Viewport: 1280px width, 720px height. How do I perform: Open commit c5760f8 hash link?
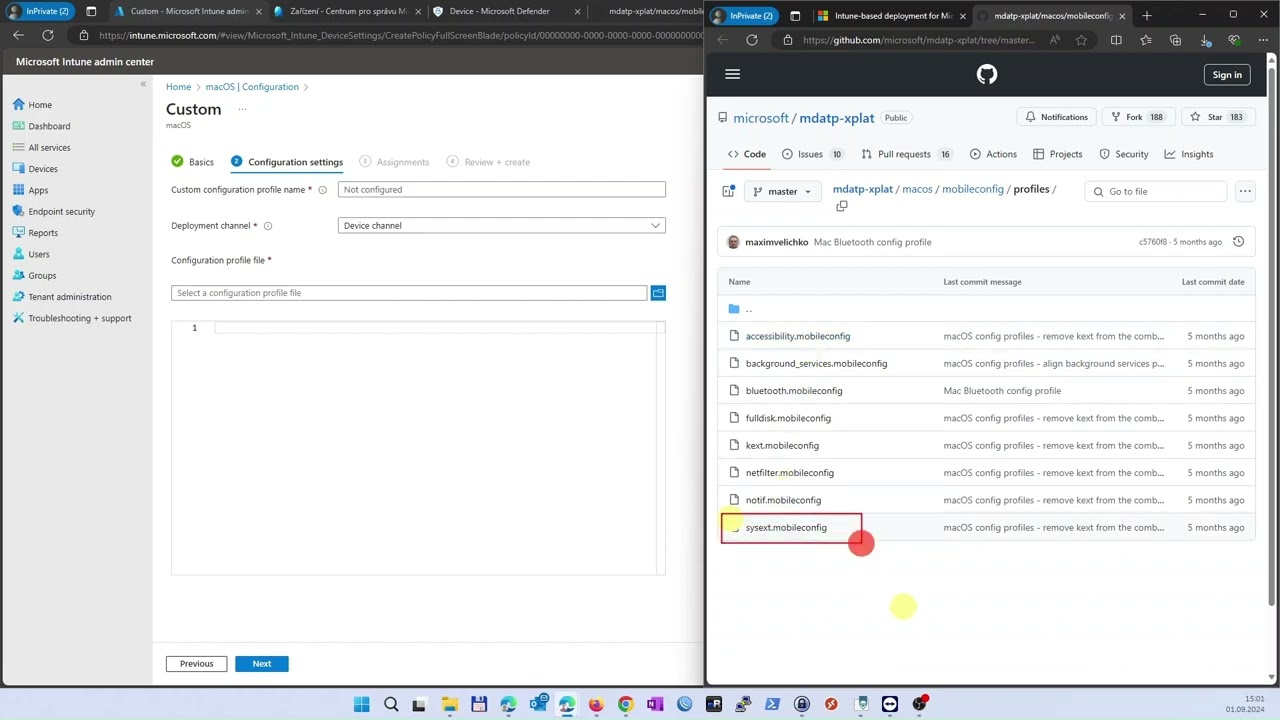click(1153, 242)
